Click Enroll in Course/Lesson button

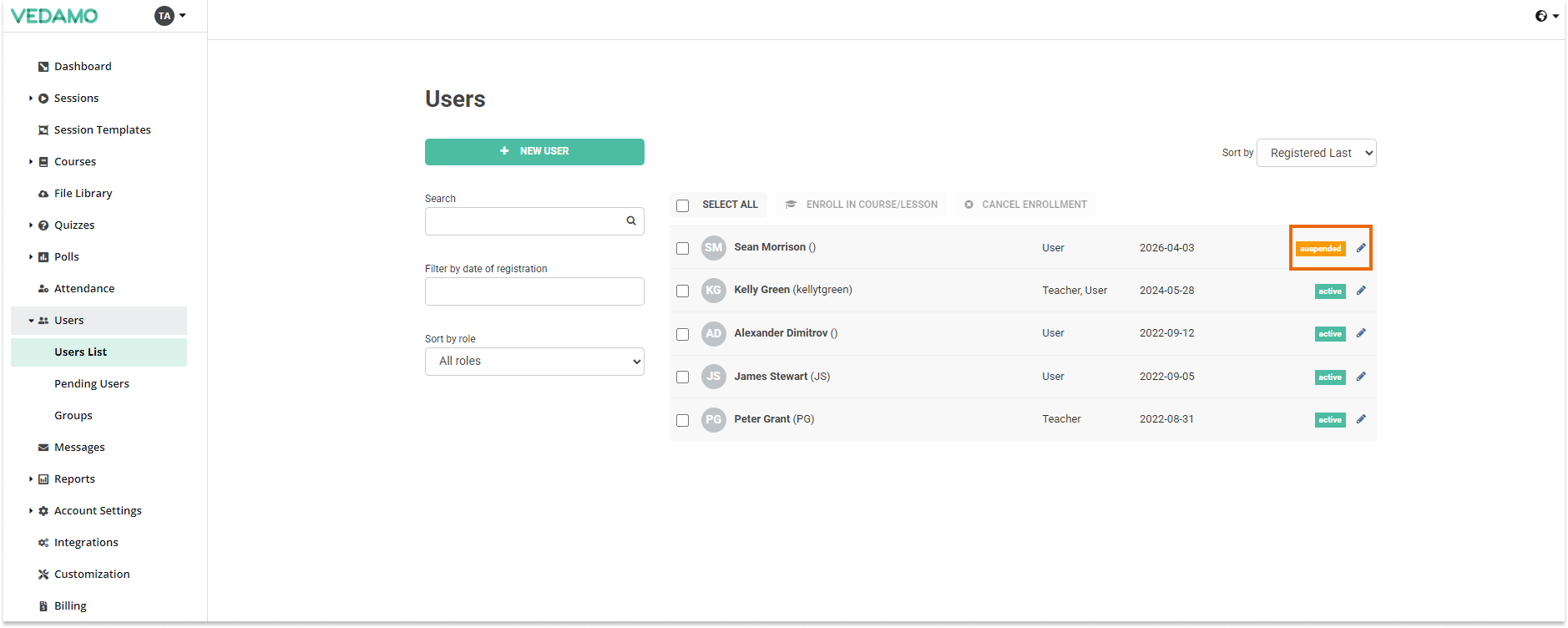pyautogui.click(x=862, y=205)
